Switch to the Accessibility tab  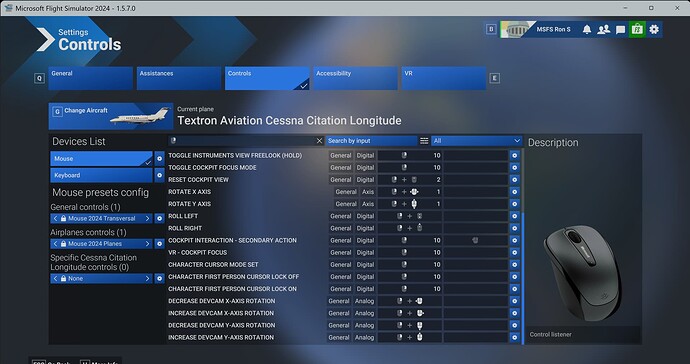click(355, 78)
